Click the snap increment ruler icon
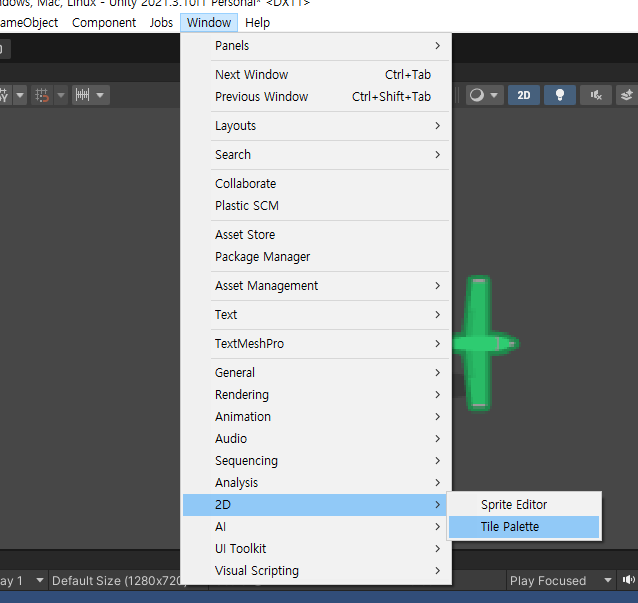 pyautogui.click(x=83, y=95)
